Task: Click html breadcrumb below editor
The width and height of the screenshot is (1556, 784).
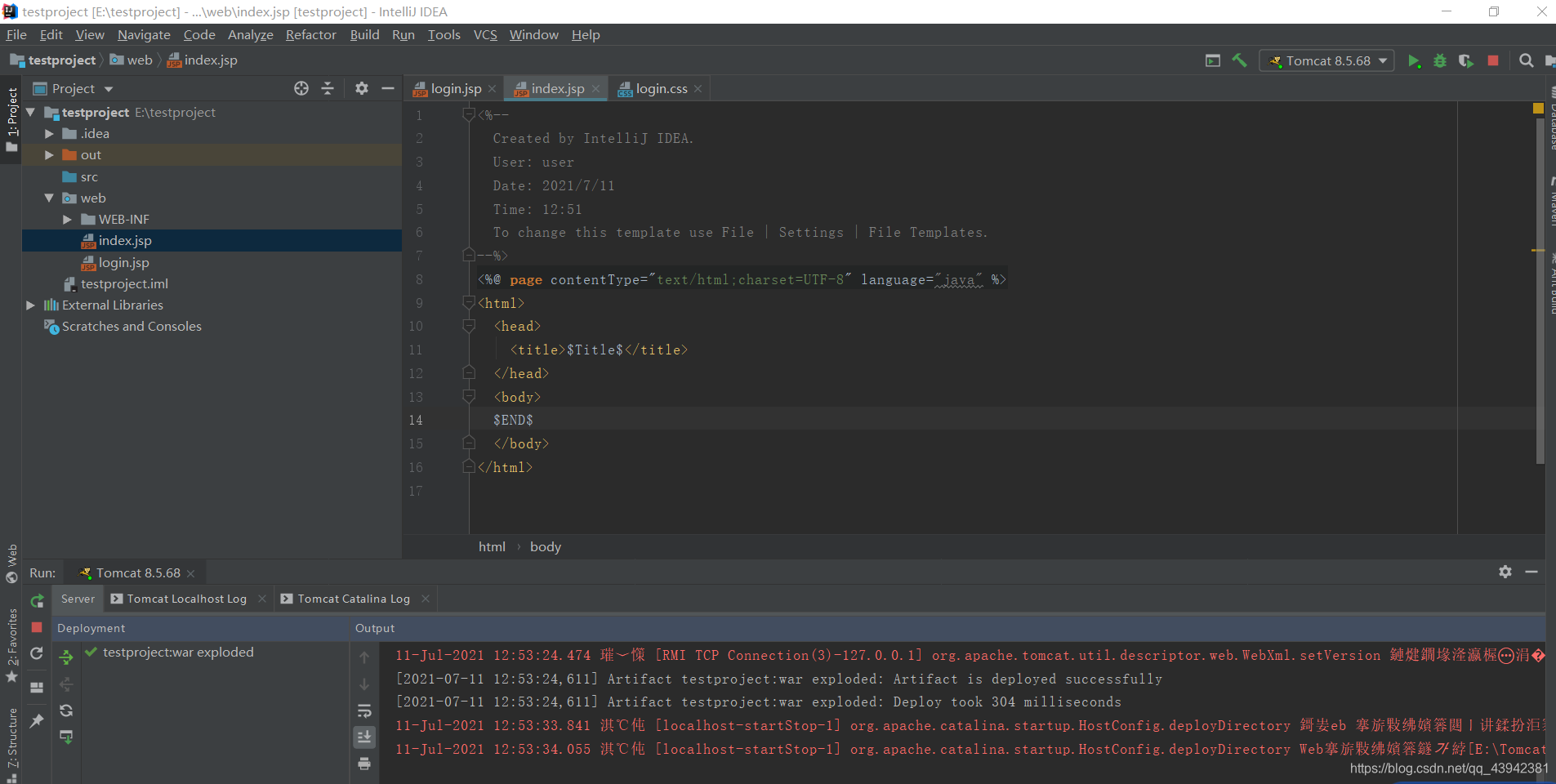Action: pos(492,547)
